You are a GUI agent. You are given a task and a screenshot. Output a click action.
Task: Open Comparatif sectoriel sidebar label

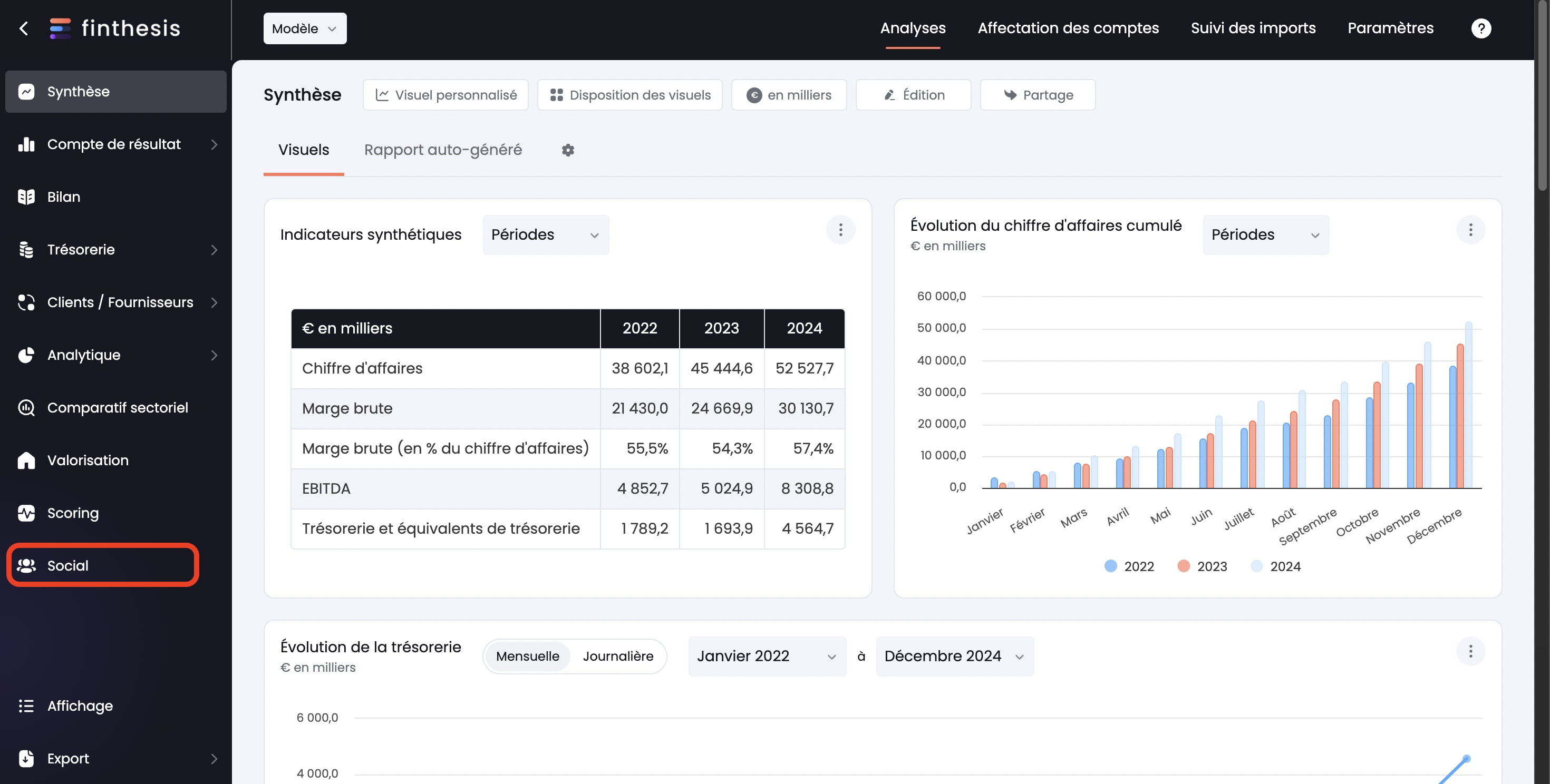(118, 408)
